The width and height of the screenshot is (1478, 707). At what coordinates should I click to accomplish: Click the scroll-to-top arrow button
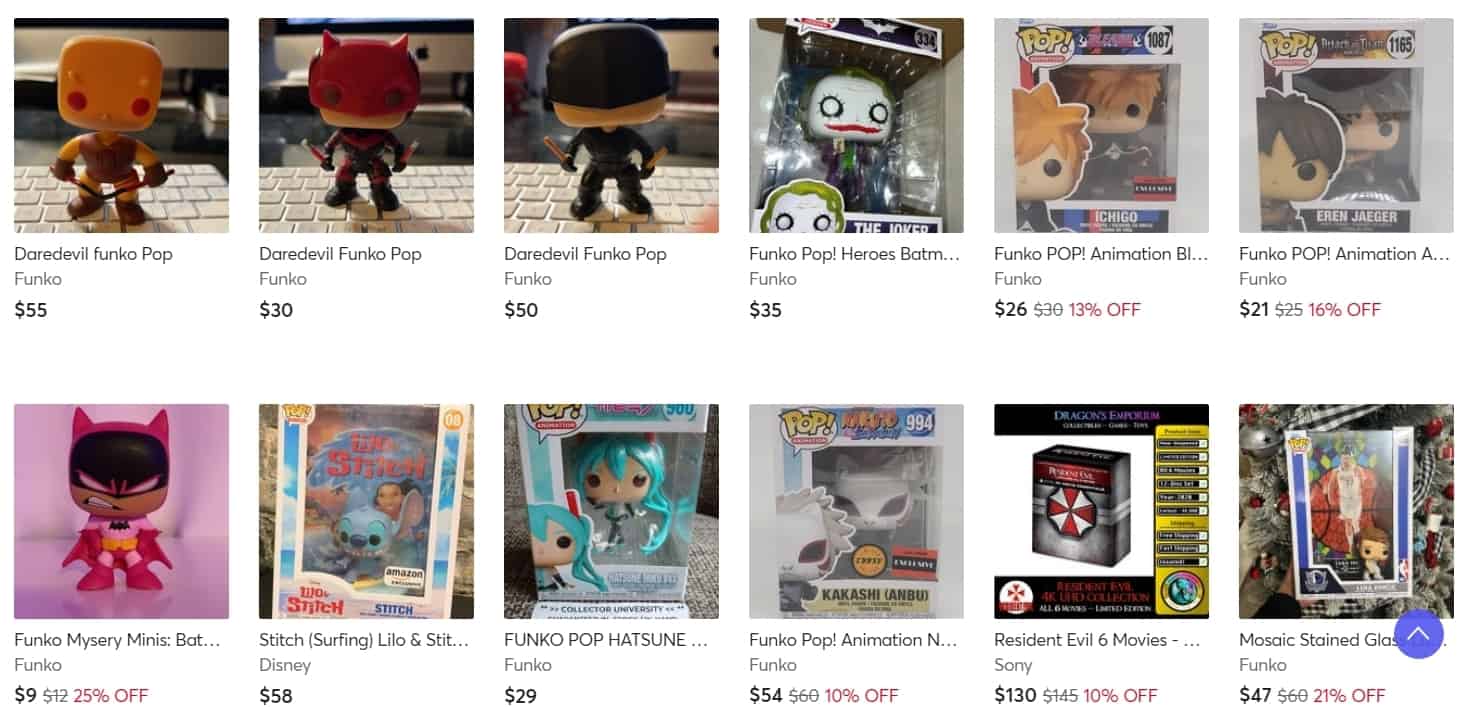click(1418, 633)
